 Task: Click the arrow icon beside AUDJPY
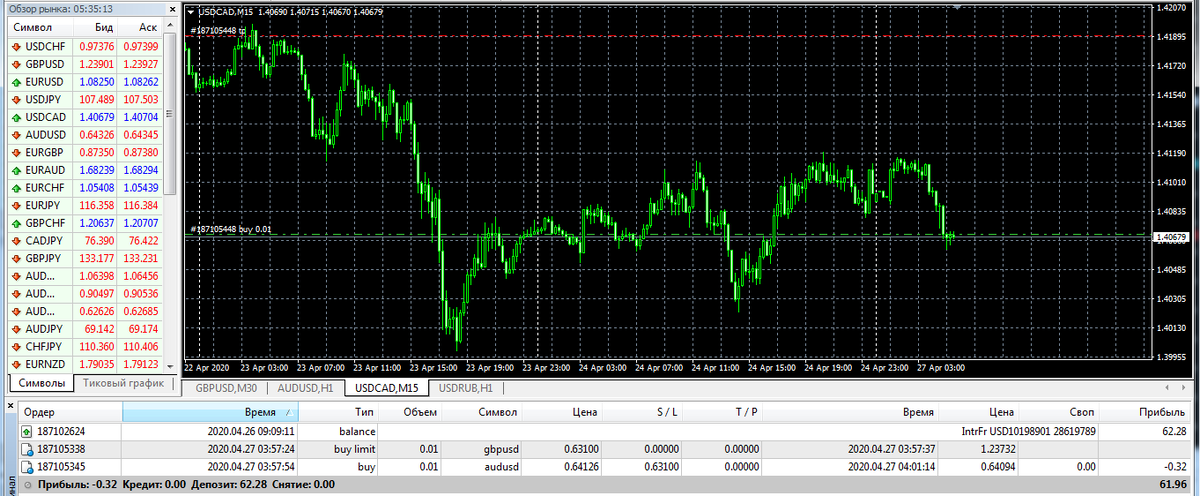(16, 328)
